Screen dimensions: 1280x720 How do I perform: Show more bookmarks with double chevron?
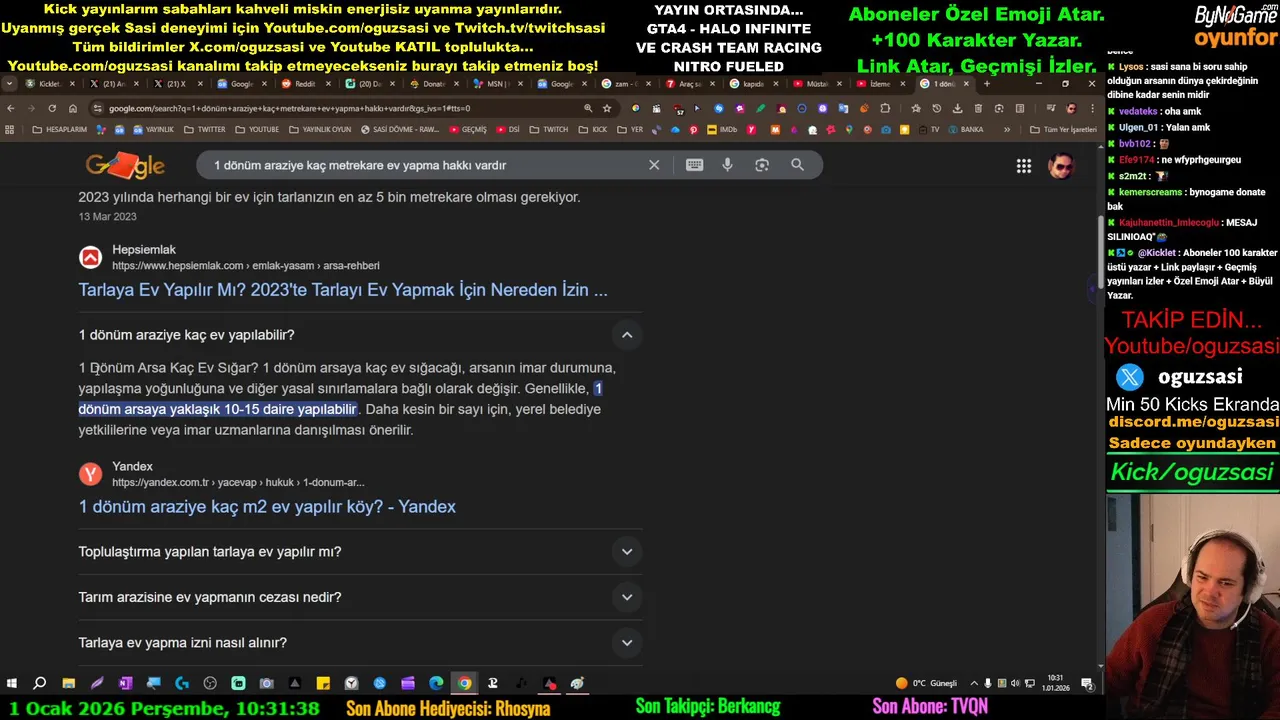1007,129
